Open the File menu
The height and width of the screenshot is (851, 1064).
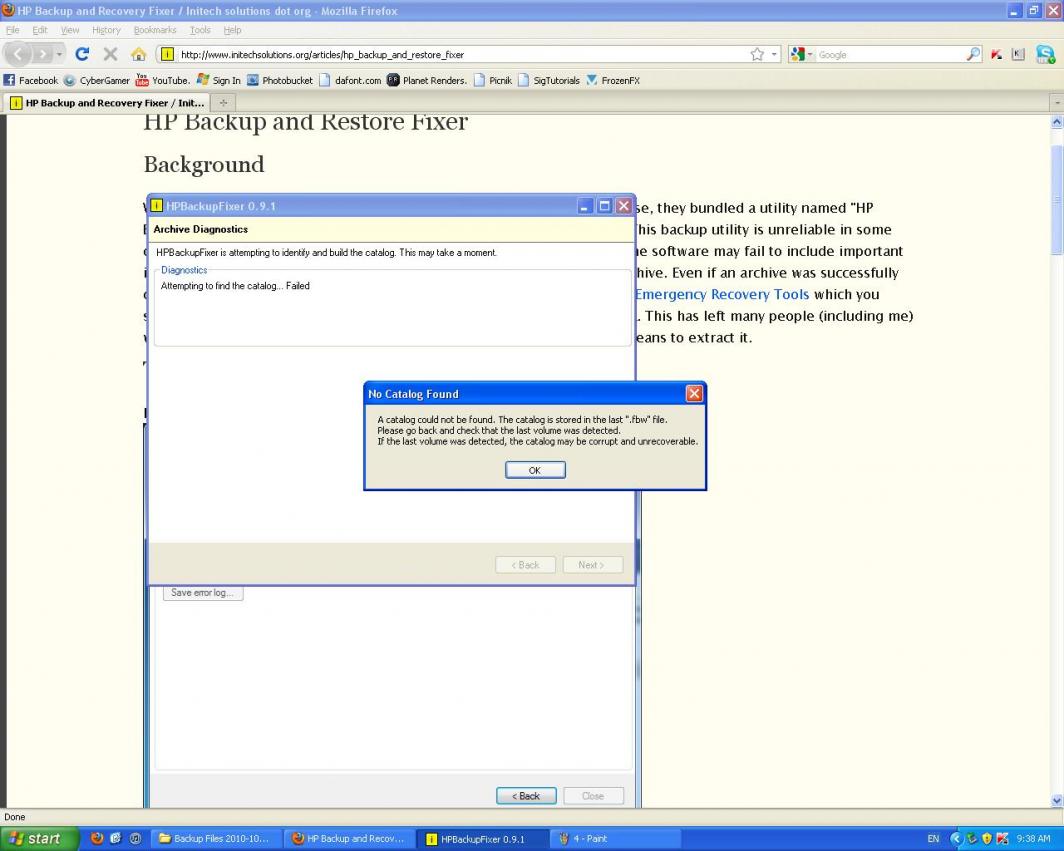point(12,30)
